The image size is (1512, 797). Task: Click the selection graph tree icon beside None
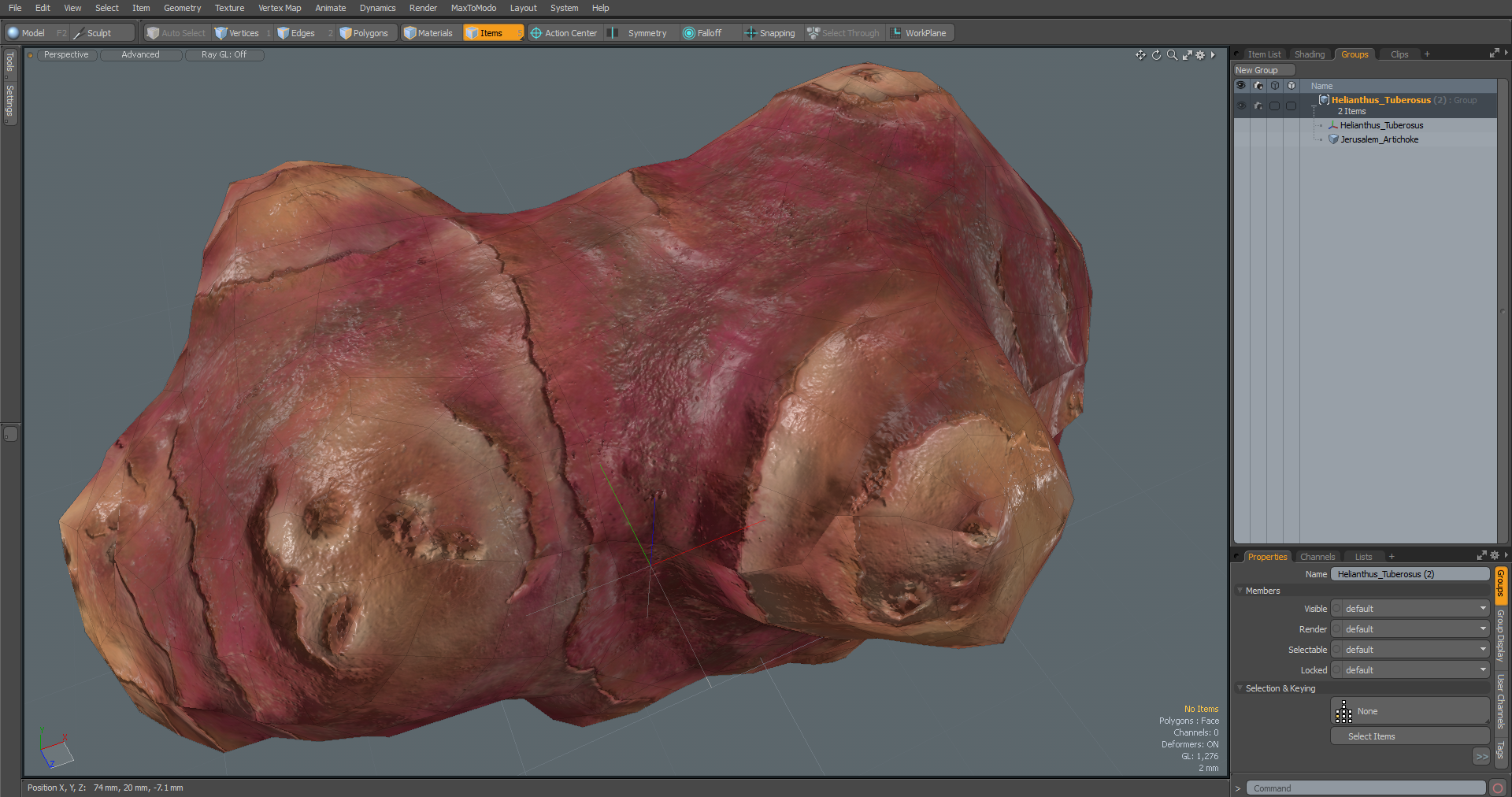tap(1343, 711)
